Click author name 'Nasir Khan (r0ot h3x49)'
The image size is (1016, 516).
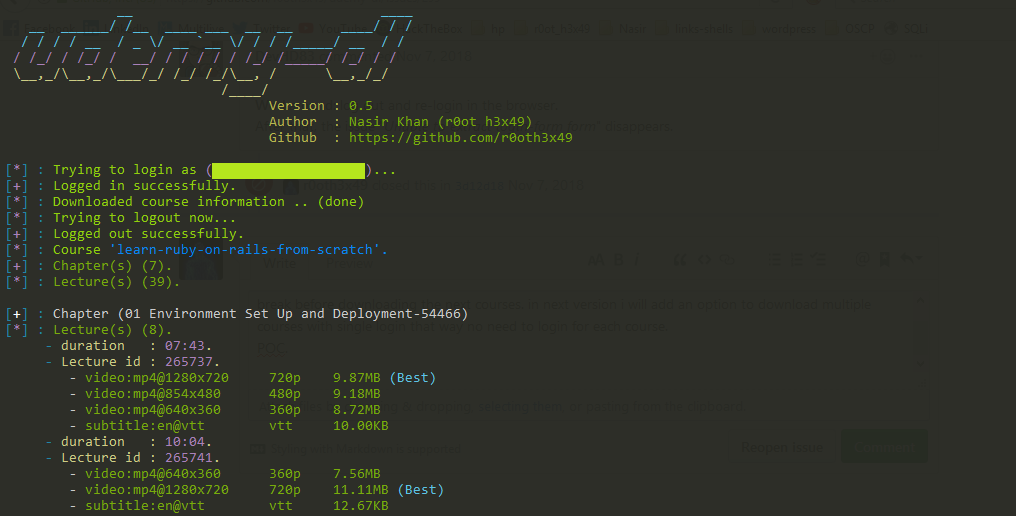click(x=440, y=122)
